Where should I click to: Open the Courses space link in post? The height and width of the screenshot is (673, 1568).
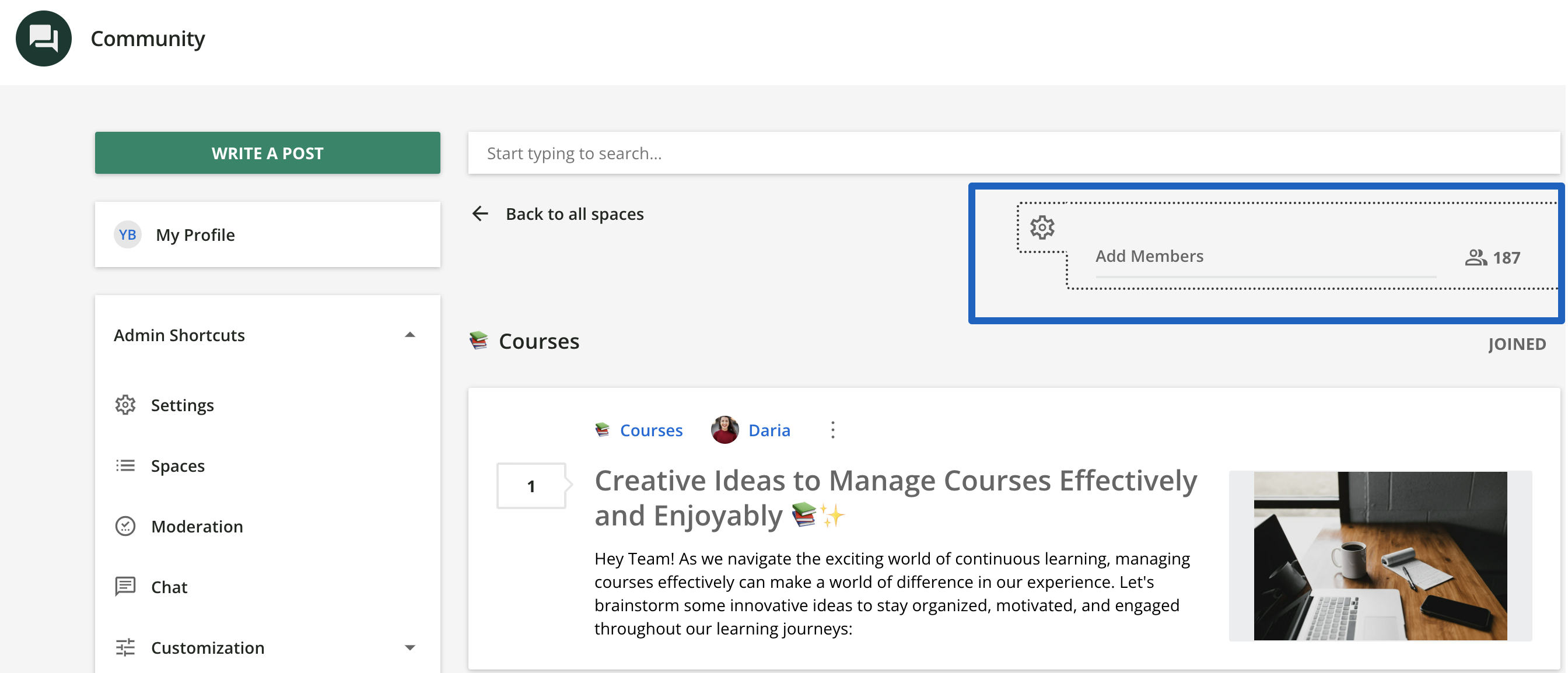[650, 430]
